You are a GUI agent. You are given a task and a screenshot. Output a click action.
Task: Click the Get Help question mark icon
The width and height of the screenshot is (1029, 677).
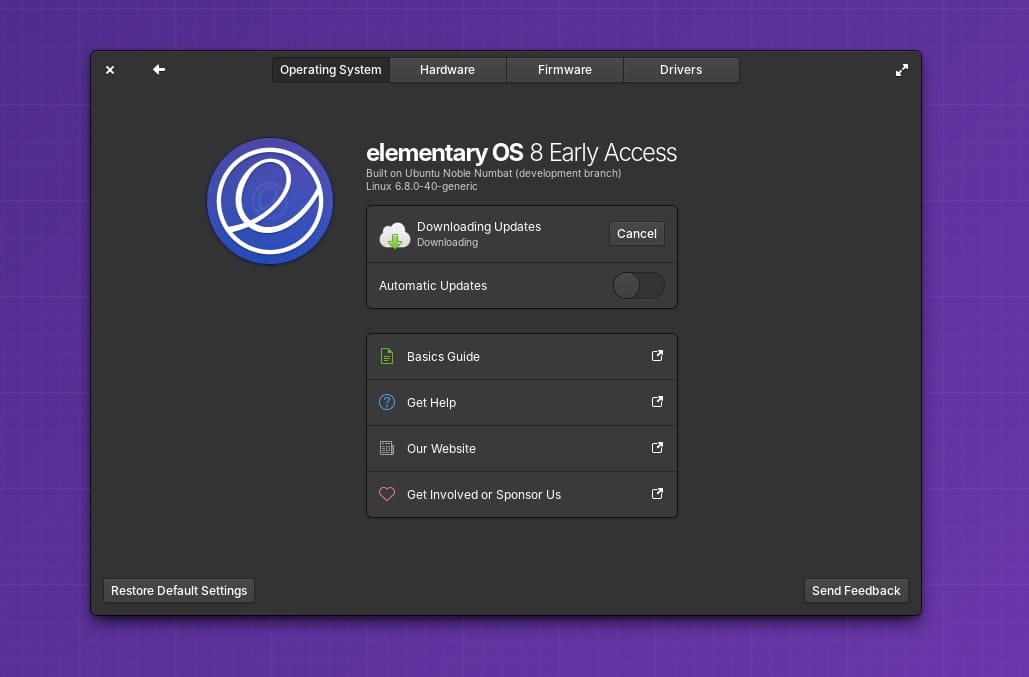pyautogui.click(x=387, y=402)
